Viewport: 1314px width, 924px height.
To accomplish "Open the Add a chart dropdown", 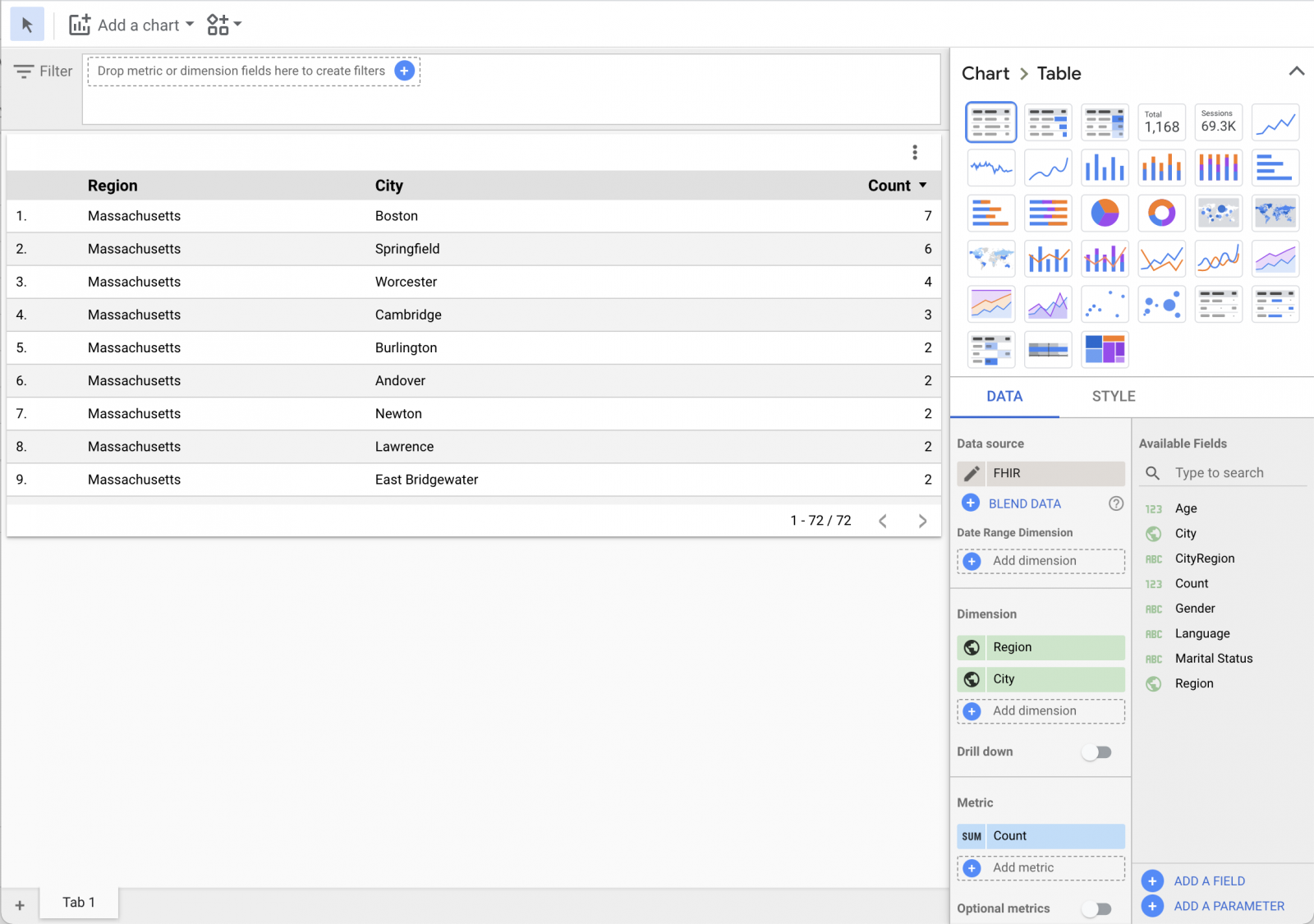I will point(132,25).
